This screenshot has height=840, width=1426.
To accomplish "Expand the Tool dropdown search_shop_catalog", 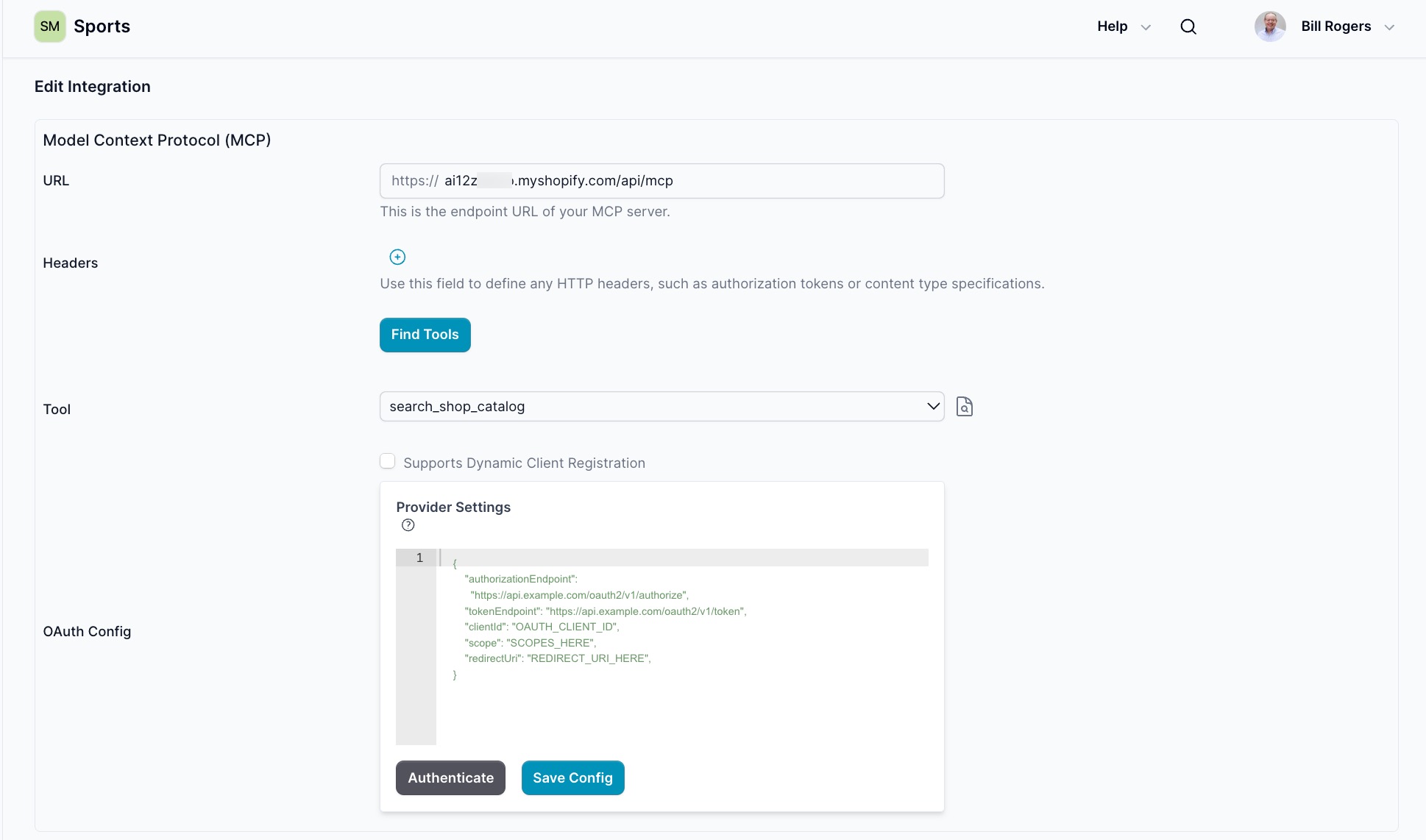I will tap(661, 406).
